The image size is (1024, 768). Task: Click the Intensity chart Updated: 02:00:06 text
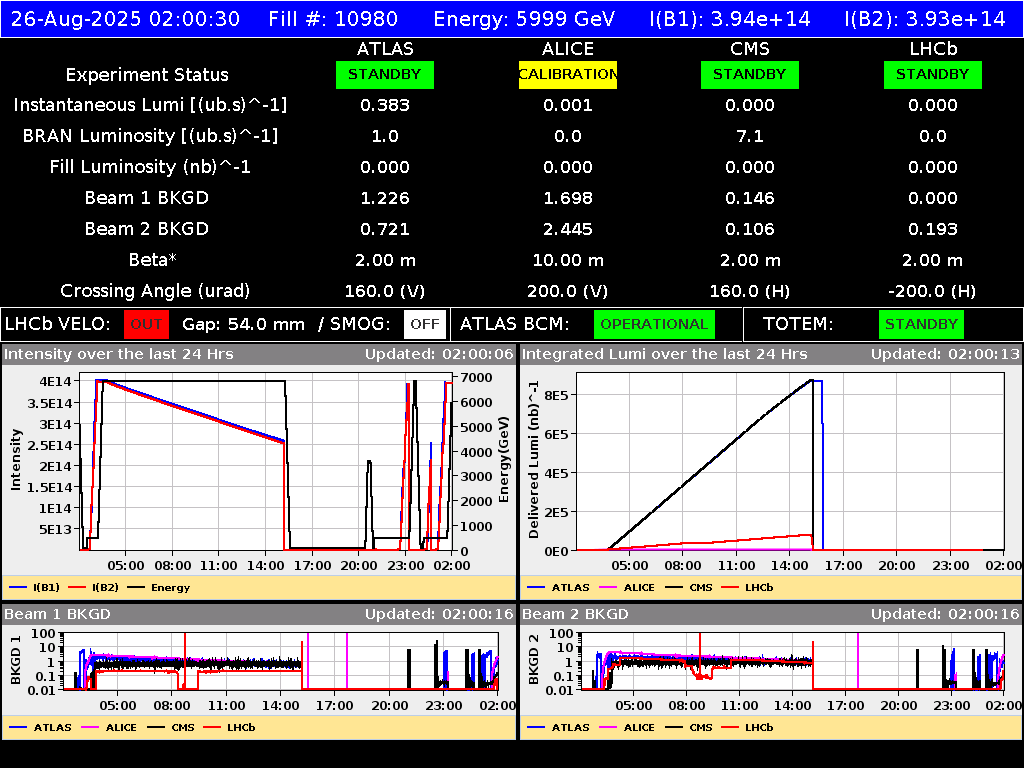coord(439,354)
